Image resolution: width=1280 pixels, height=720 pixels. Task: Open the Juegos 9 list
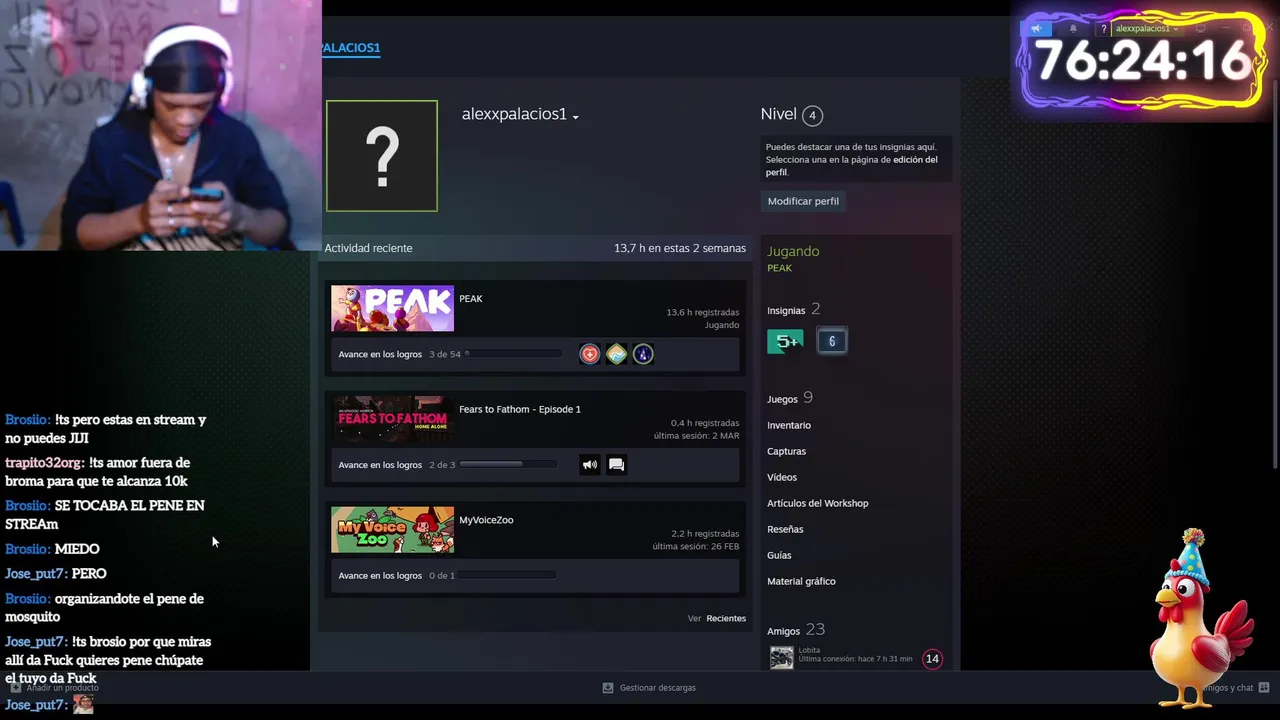790,398
